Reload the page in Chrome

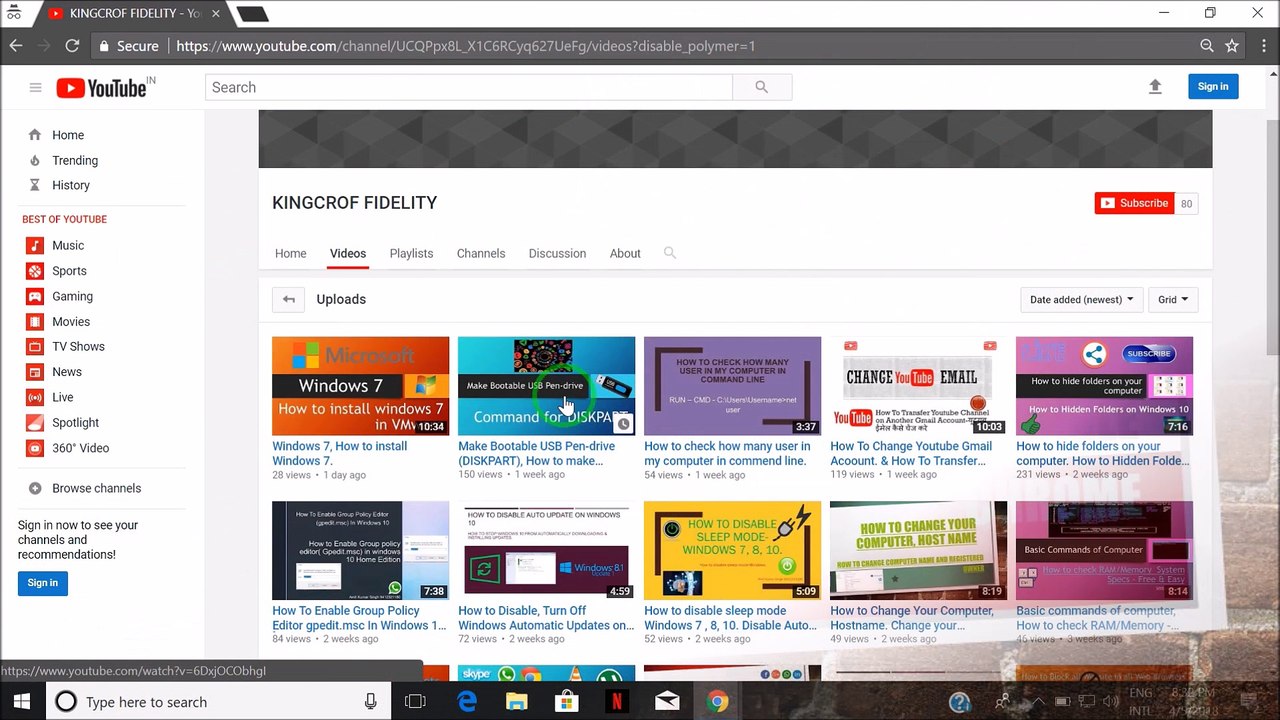point(72,46)
